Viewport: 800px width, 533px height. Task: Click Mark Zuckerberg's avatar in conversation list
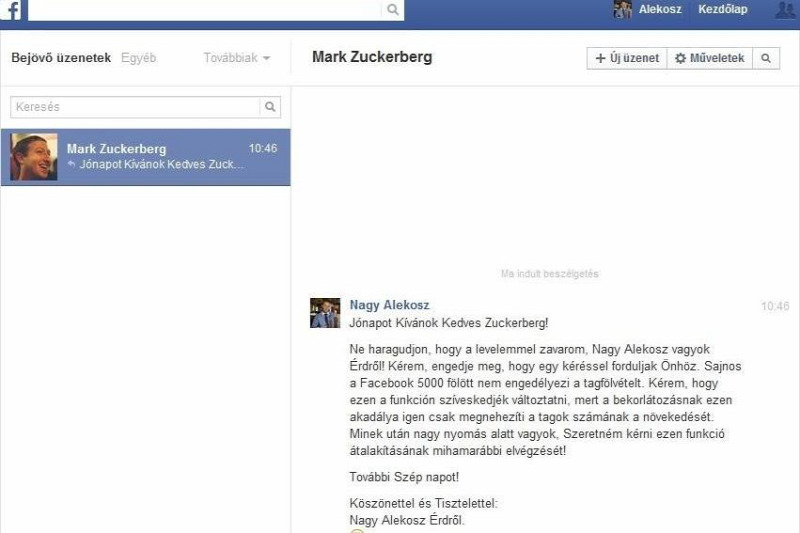(x=34, y=157)
